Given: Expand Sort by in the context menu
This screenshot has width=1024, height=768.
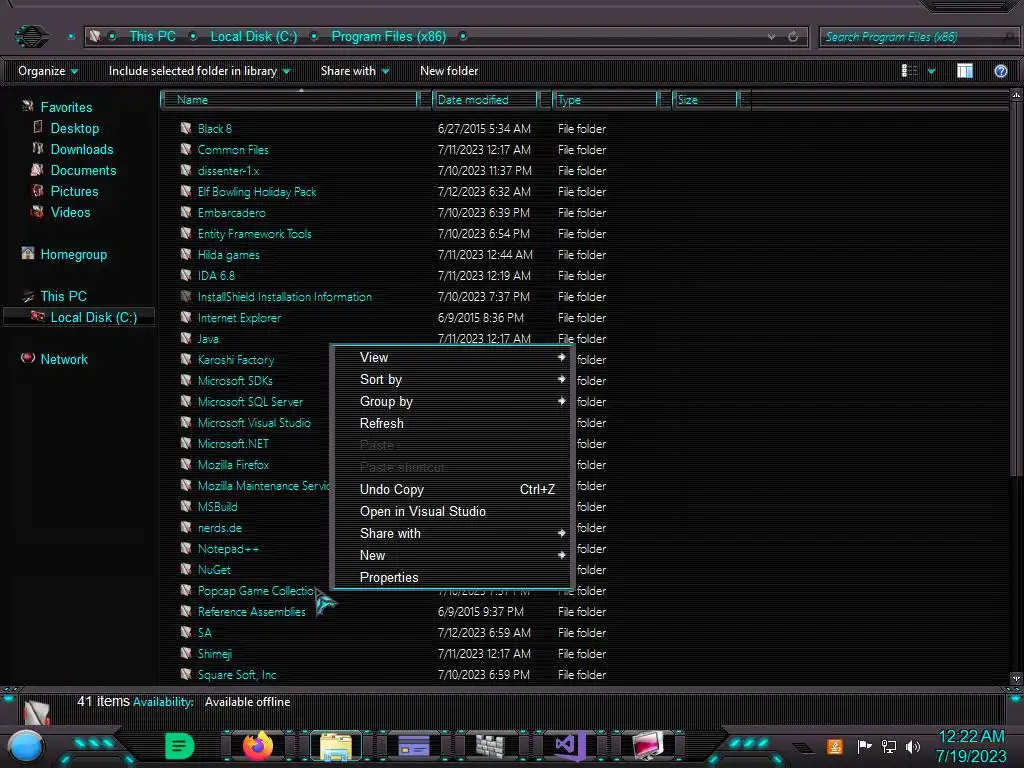Looking at the screenshot, I should 452,379.
